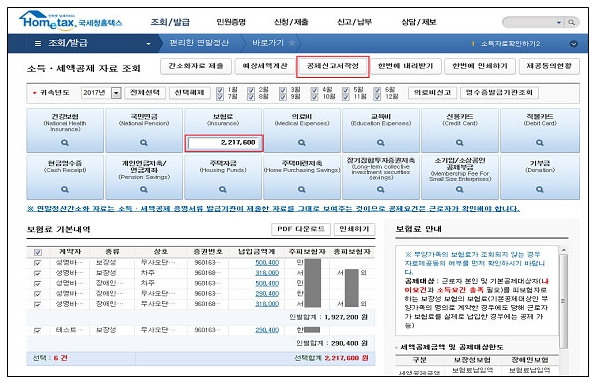
Task: Open 소기업/소상공인 공제부금 magnifier icon
Action: point(460,189)
